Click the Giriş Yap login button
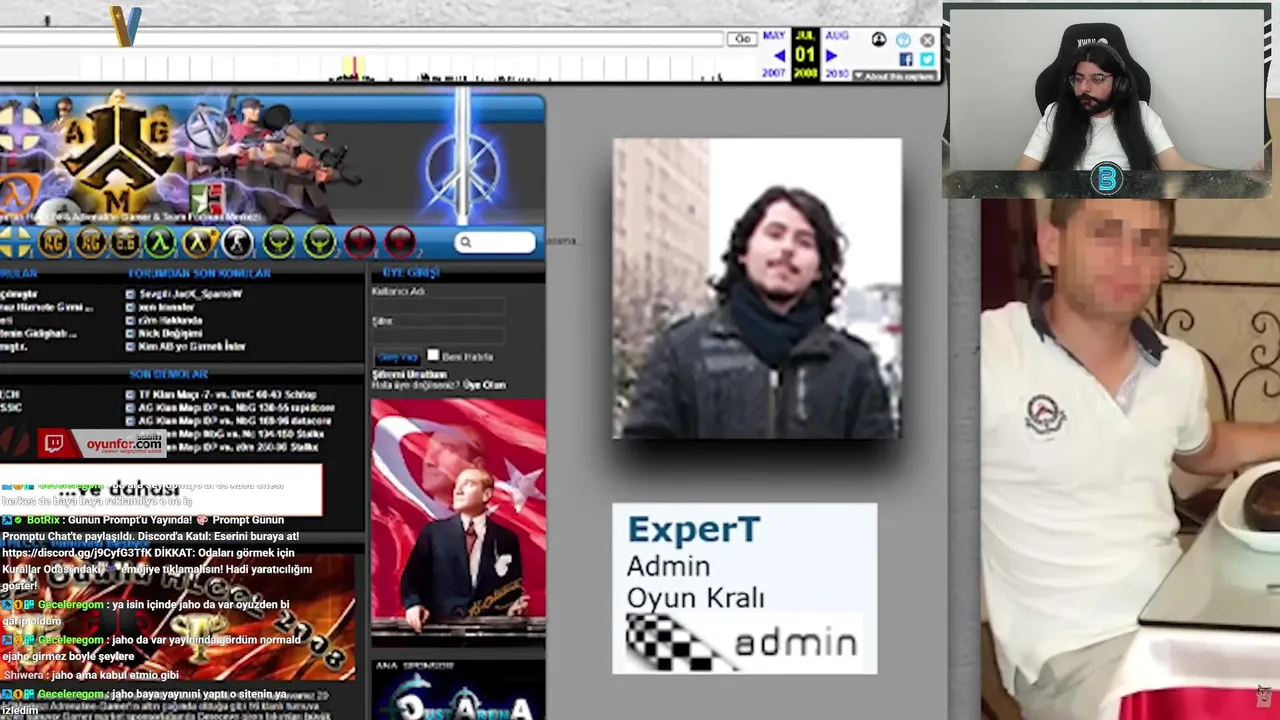The width and height of the screenshot is (1280, 720). tap(396, 357)
